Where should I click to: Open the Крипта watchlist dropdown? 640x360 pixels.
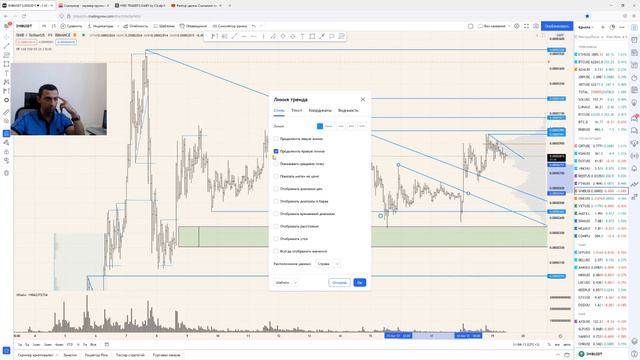click(x=586, y=27)
